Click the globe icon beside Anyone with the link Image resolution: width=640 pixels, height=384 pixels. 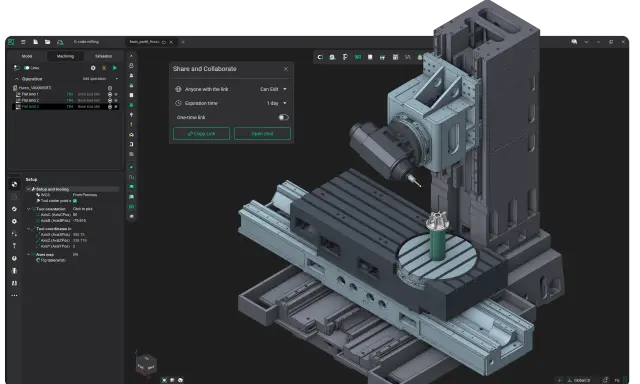click(178, 89)
